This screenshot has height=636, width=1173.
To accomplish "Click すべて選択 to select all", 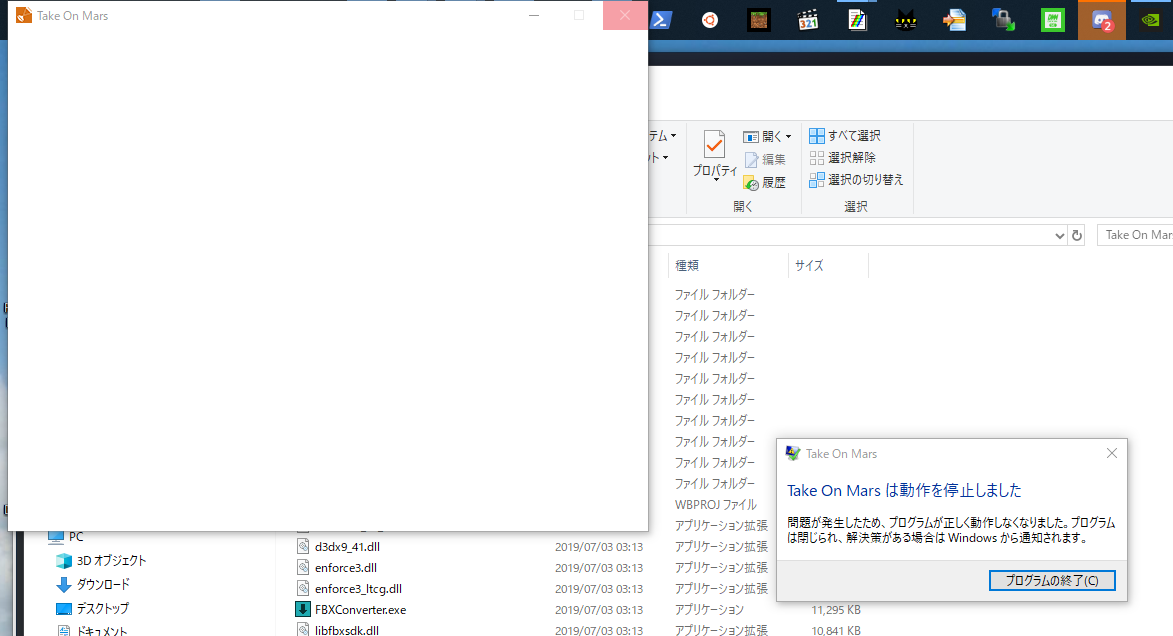I will pos(845,135).
